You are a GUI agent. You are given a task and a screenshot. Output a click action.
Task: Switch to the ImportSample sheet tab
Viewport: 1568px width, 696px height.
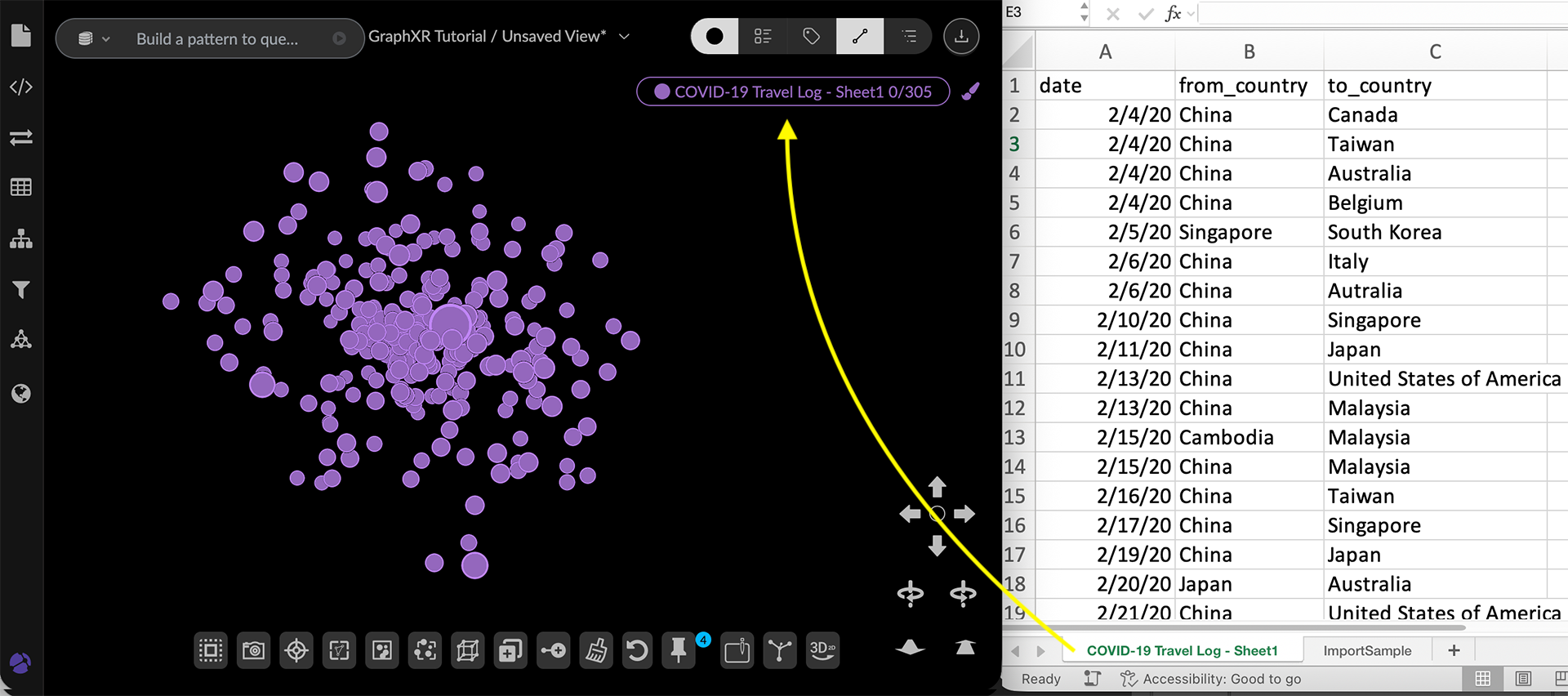point(1366,651)
